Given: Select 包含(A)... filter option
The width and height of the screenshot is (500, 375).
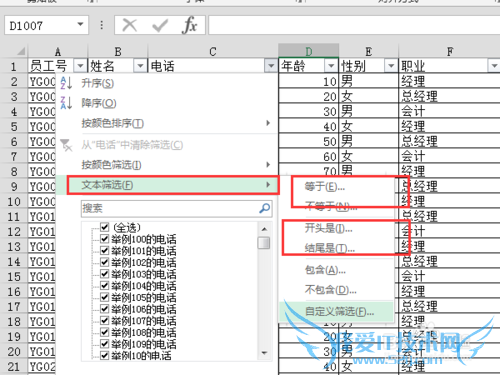Looking at the screenshot, I should click(x=325, y=270).
